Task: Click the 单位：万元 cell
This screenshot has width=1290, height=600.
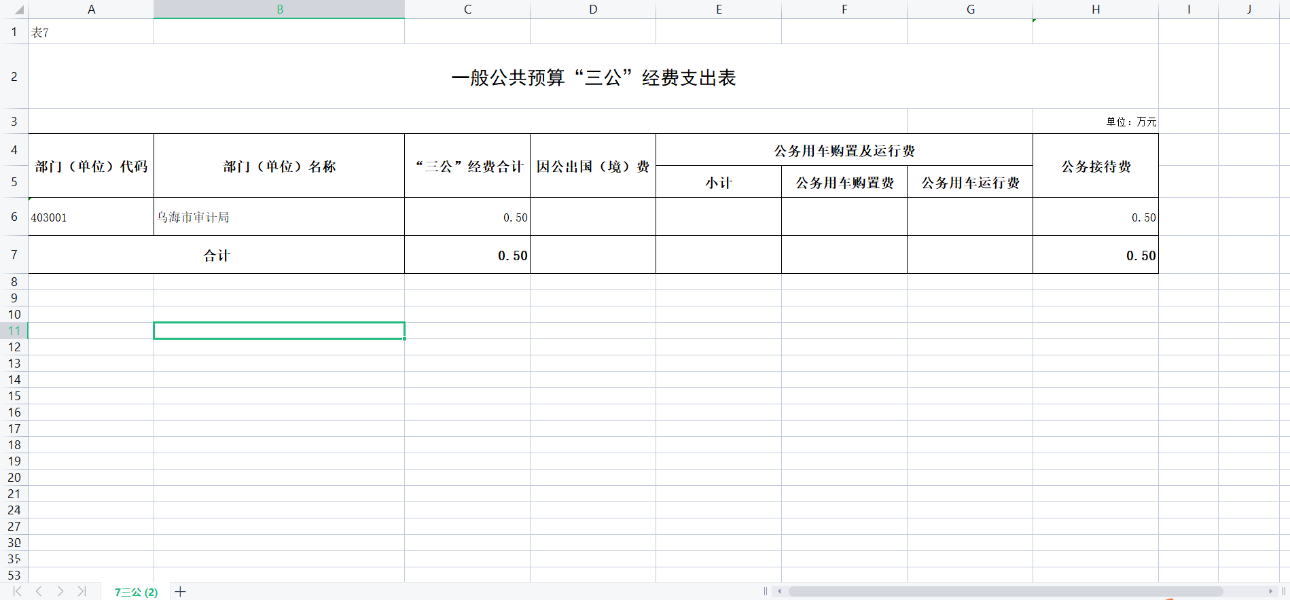Action: (x=1130, y=122)
